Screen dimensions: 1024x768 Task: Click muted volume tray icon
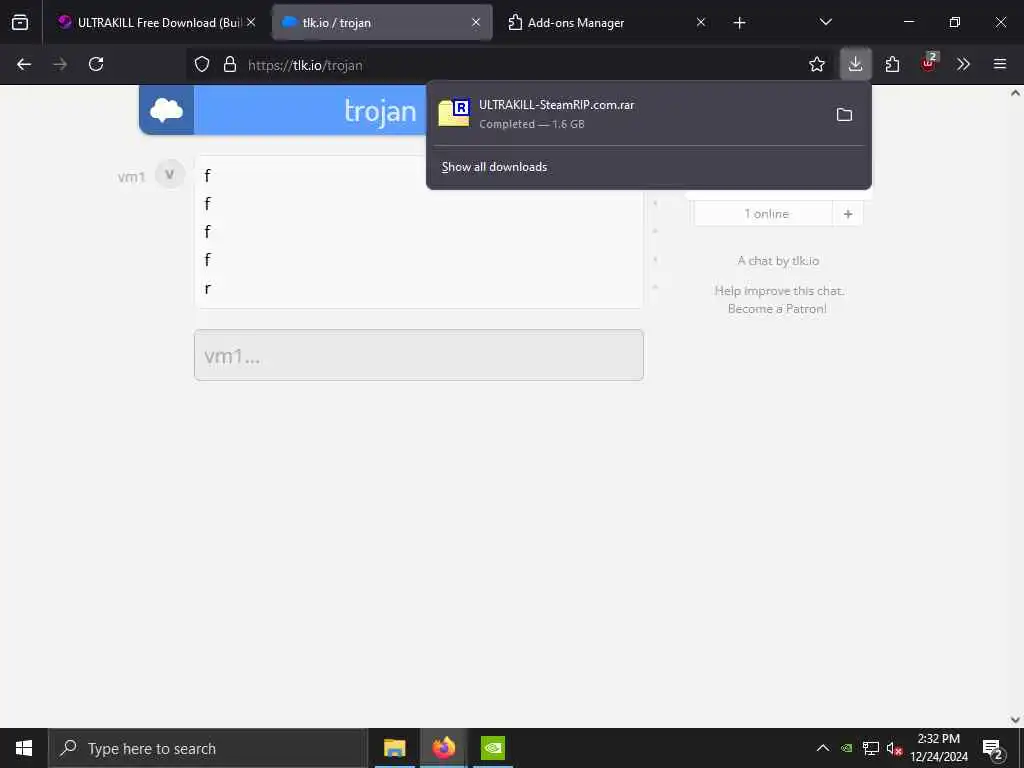click(x=894, y=748)
